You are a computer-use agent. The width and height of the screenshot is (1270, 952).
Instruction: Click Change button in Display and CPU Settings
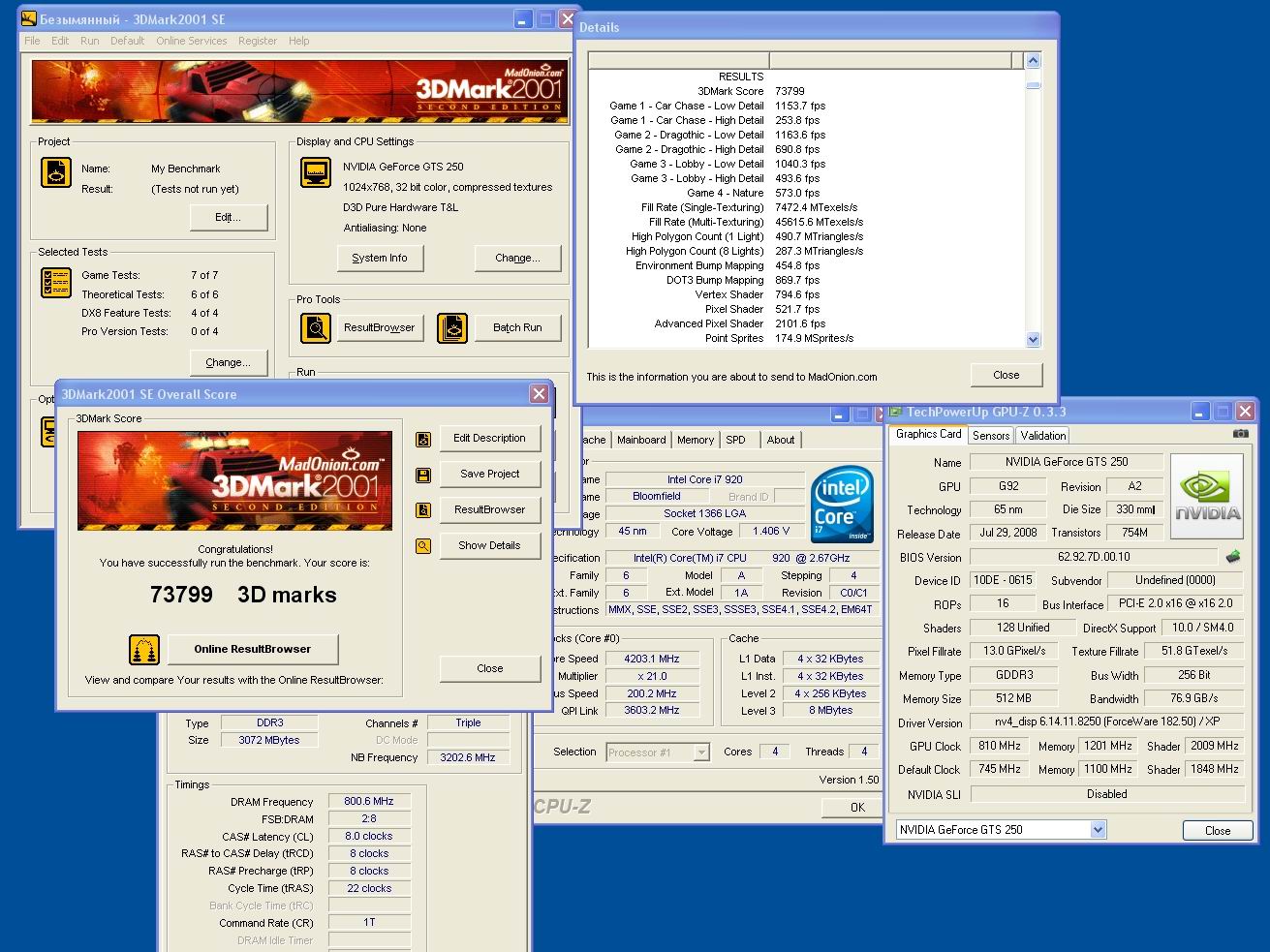[517, 258]
